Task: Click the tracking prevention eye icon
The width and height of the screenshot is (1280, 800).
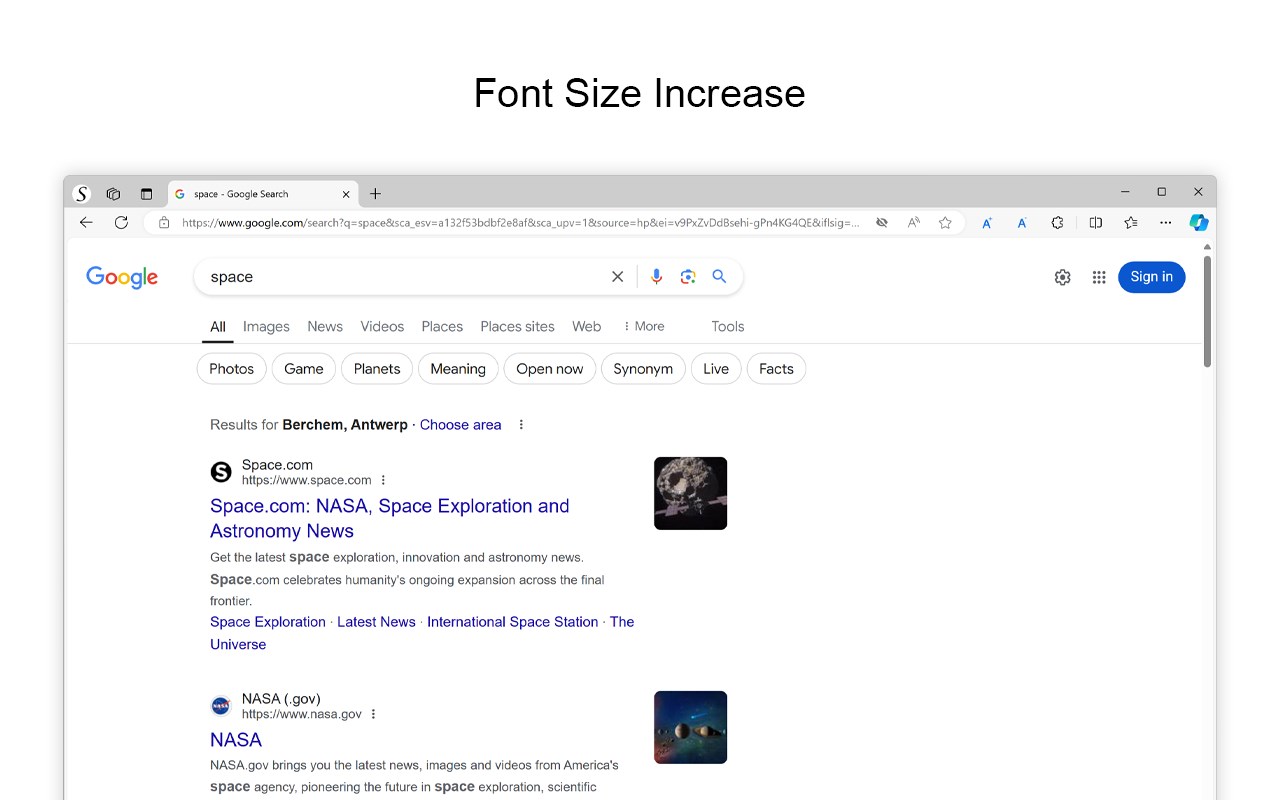Action: (x=881, y=223)
